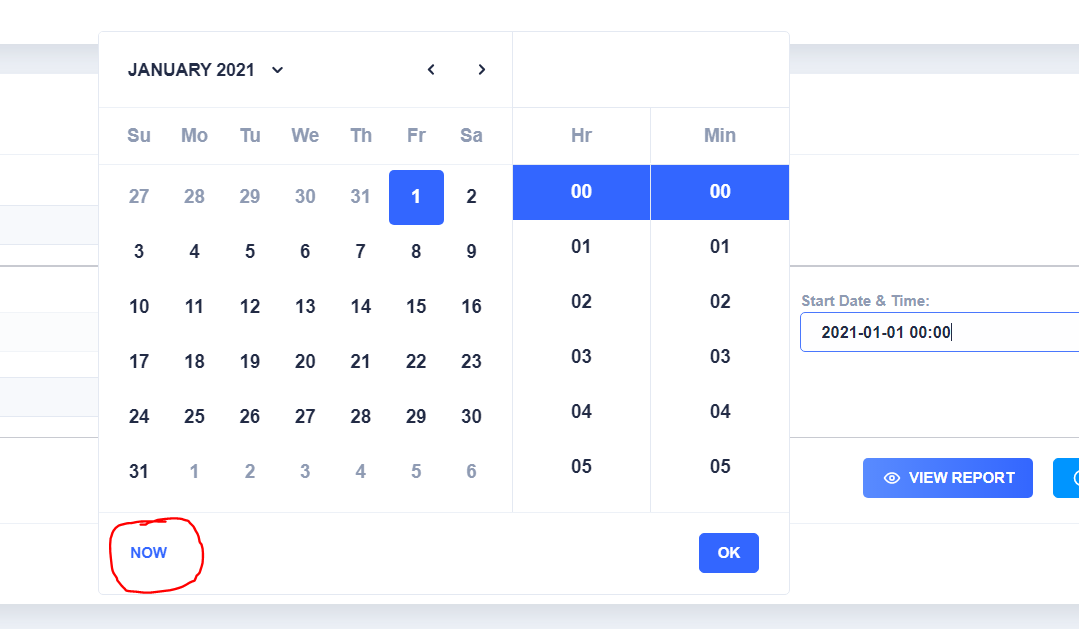Open the month selector chevron beside JANUARY 2021
1079x629 pixels.
click(277, 70)
